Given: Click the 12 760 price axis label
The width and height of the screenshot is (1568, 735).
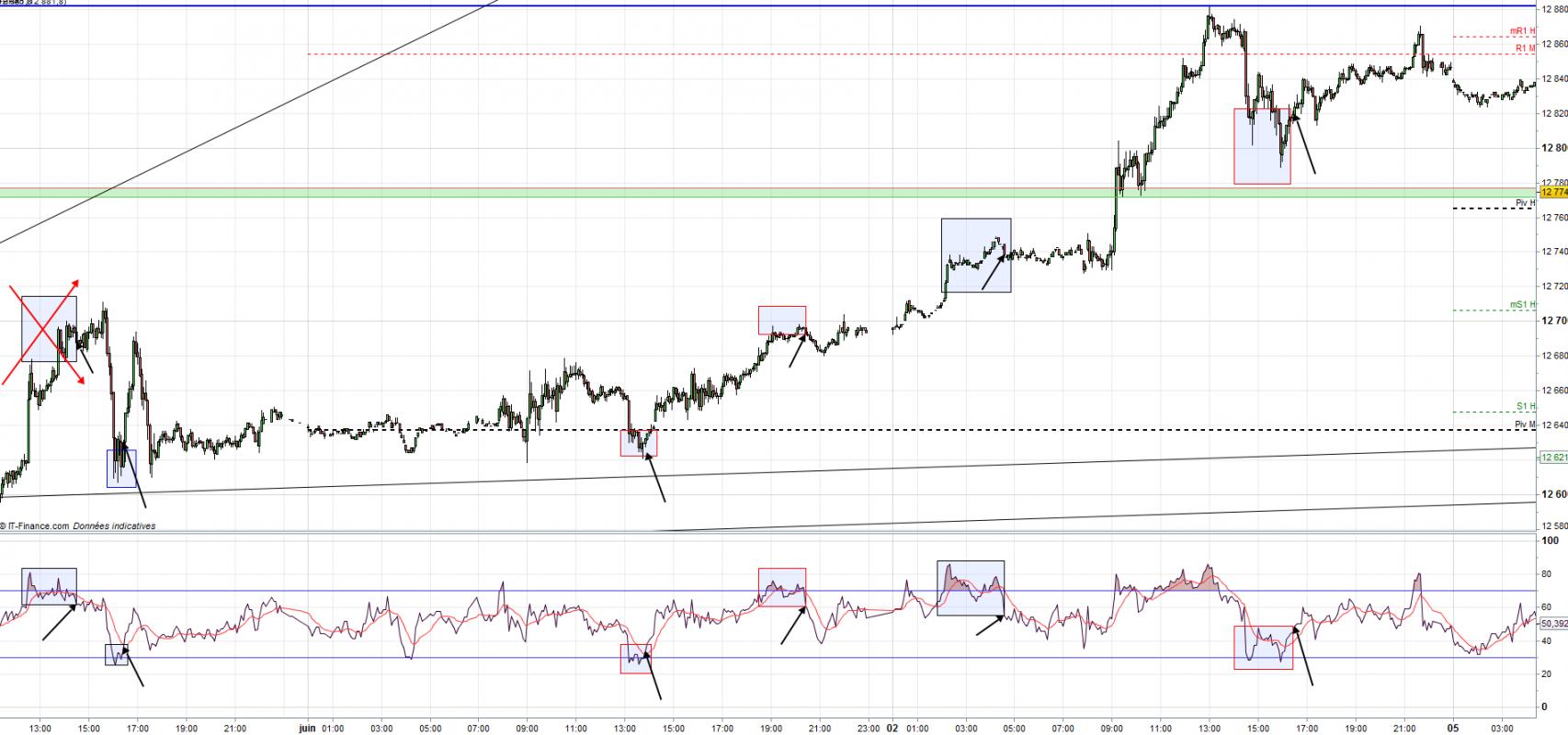Looking at the screenshot, I should click(1554, 218).
